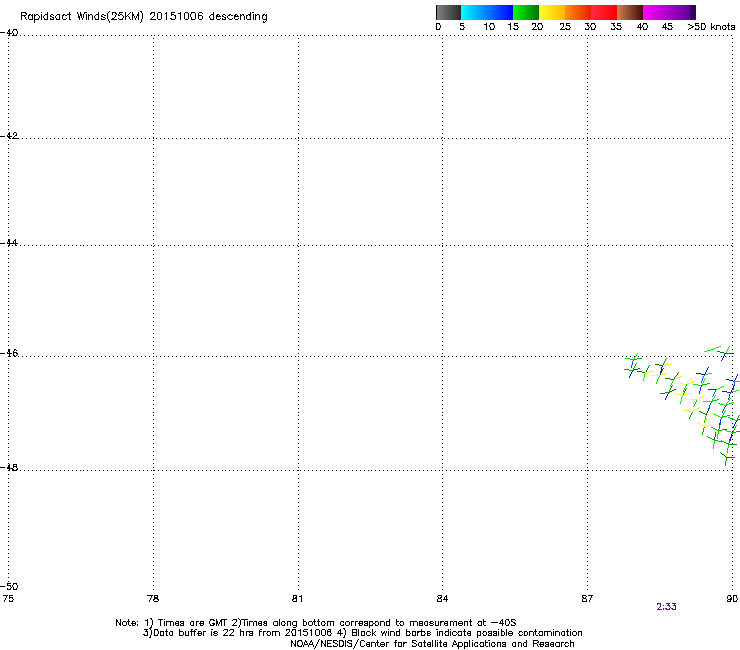Click the longitude label 84

(442, 599)
